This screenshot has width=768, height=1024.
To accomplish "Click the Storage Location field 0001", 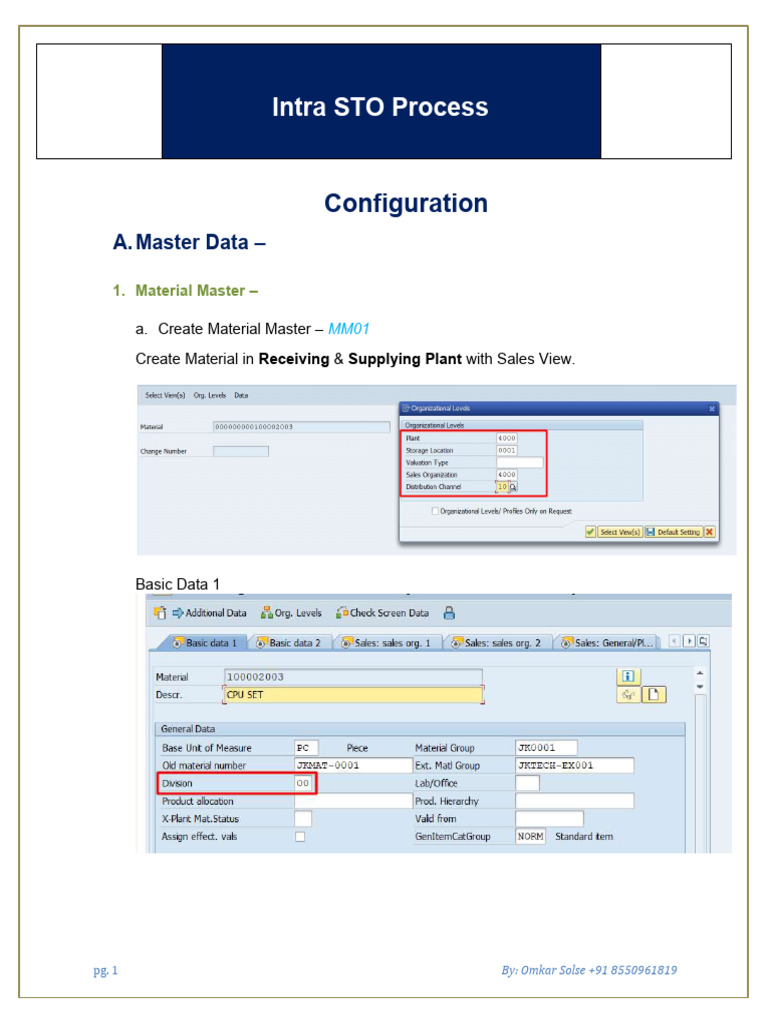I will click(507, 450).
